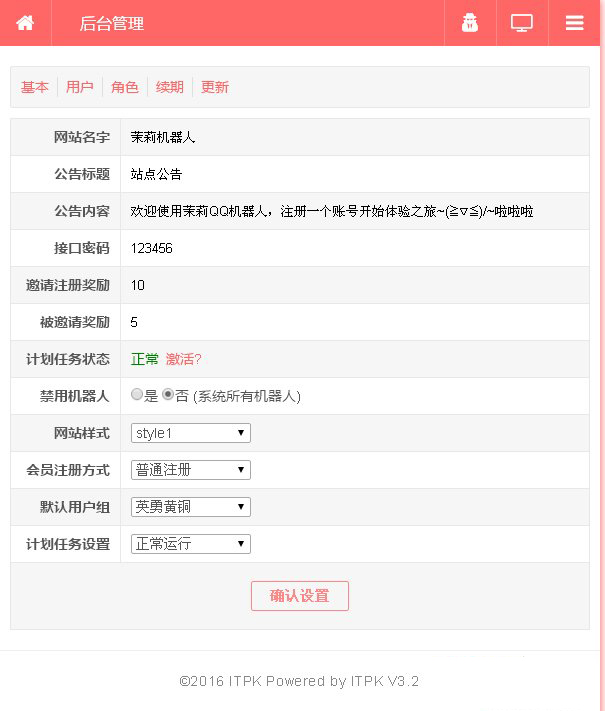
Task: Expand the 默认用户组 英勇黄铜 dropdown
Action: (x=190, y=507)
